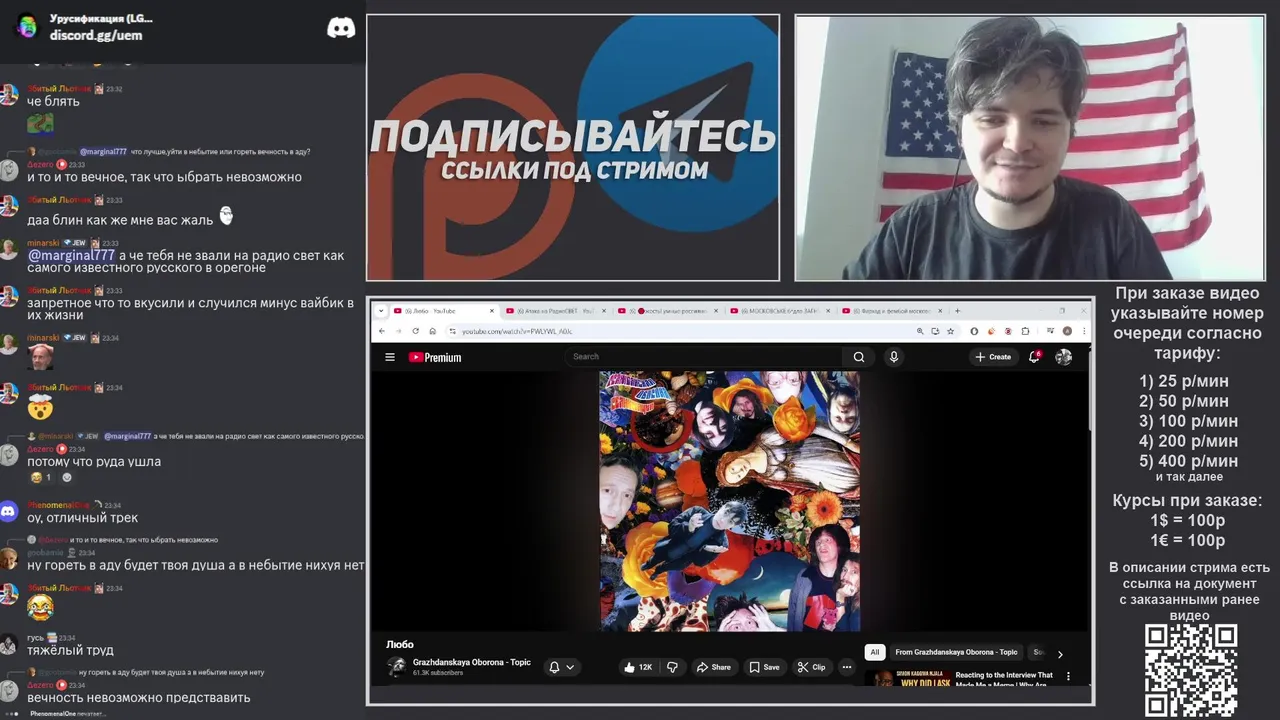
Task: Click the message 'вечность невозможно представить'
Action: pyautogui.click(x=139, y=697)
